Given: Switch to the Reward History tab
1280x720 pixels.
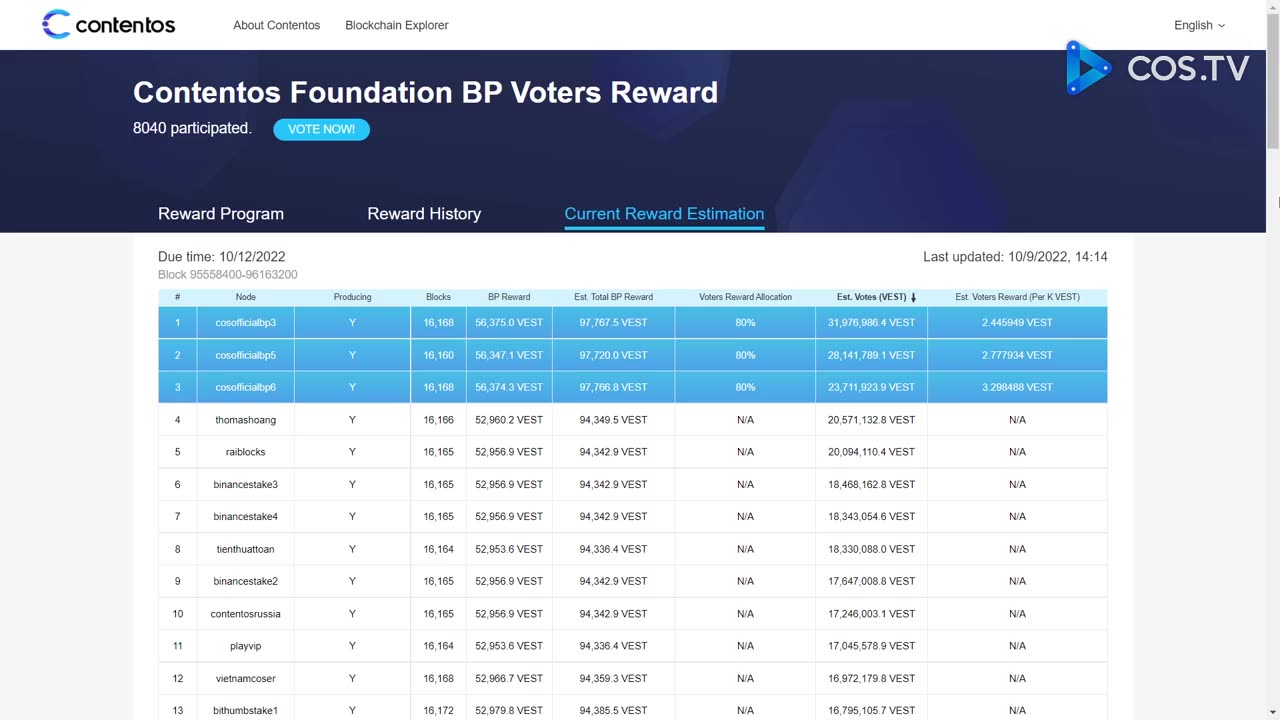Looking at the screenshot, I should tap(424, 214).
